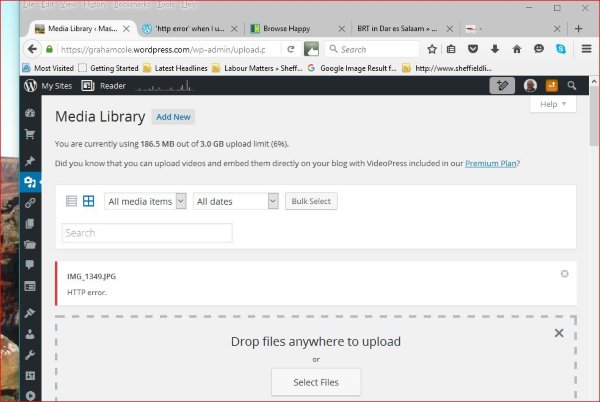Click the Add New button
Viewport: 600px width, 402px height.
pos(173,117)
